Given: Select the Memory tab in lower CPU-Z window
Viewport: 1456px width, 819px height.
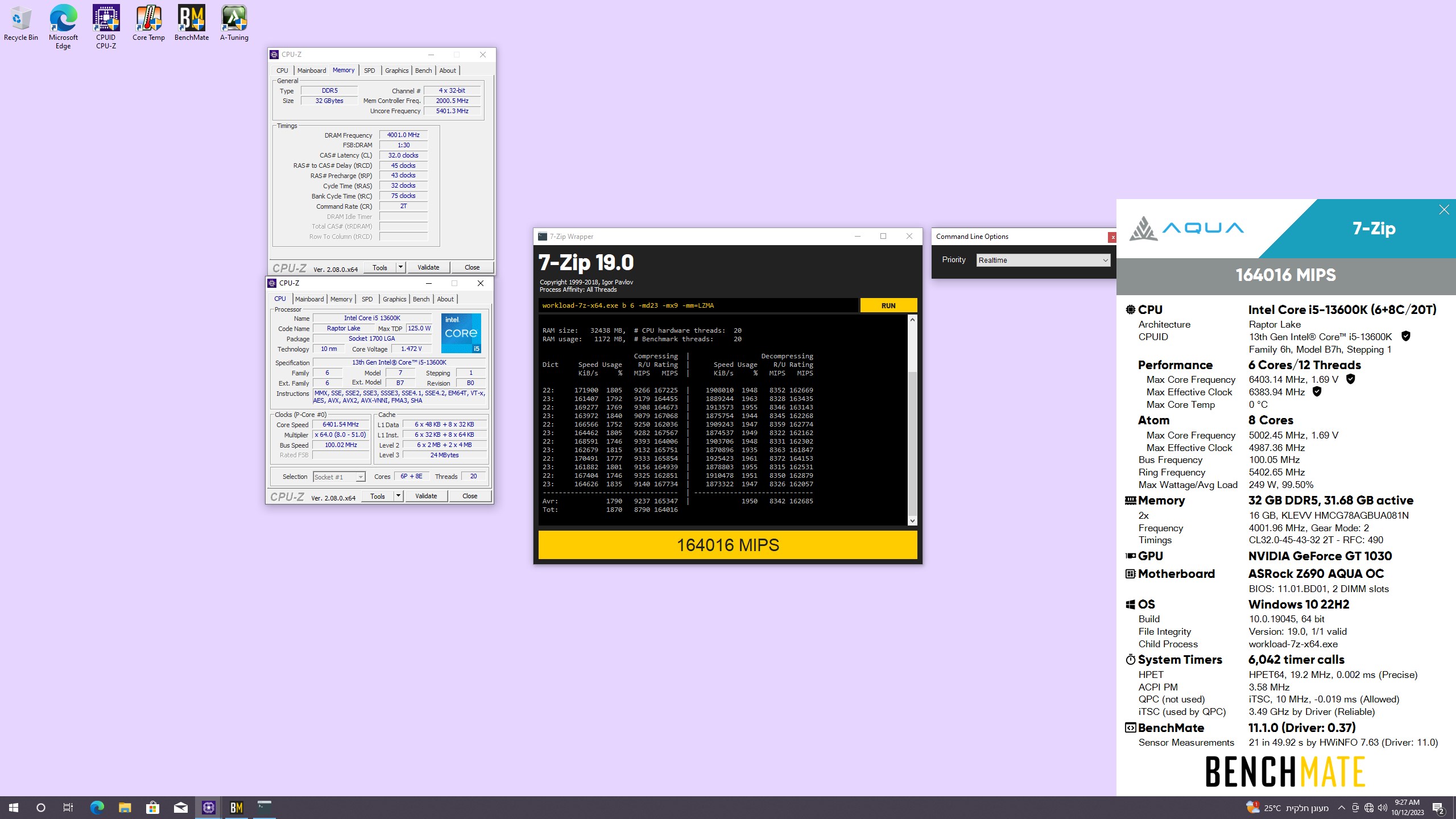Looking at the screenshot, I should (x=341, y=299).
